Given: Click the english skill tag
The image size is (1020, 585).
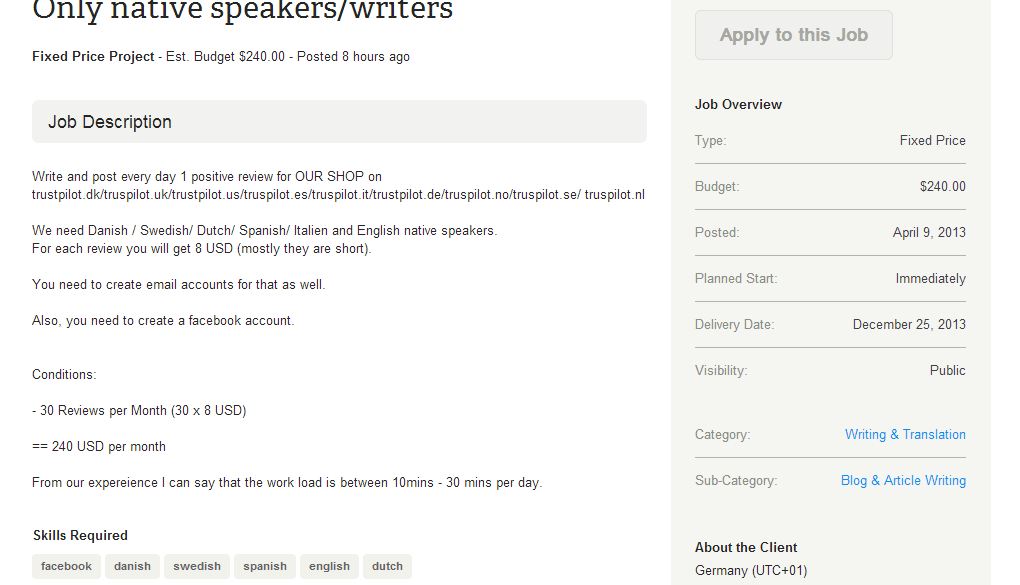Looking at the screenshot, I should coord(329,566).
